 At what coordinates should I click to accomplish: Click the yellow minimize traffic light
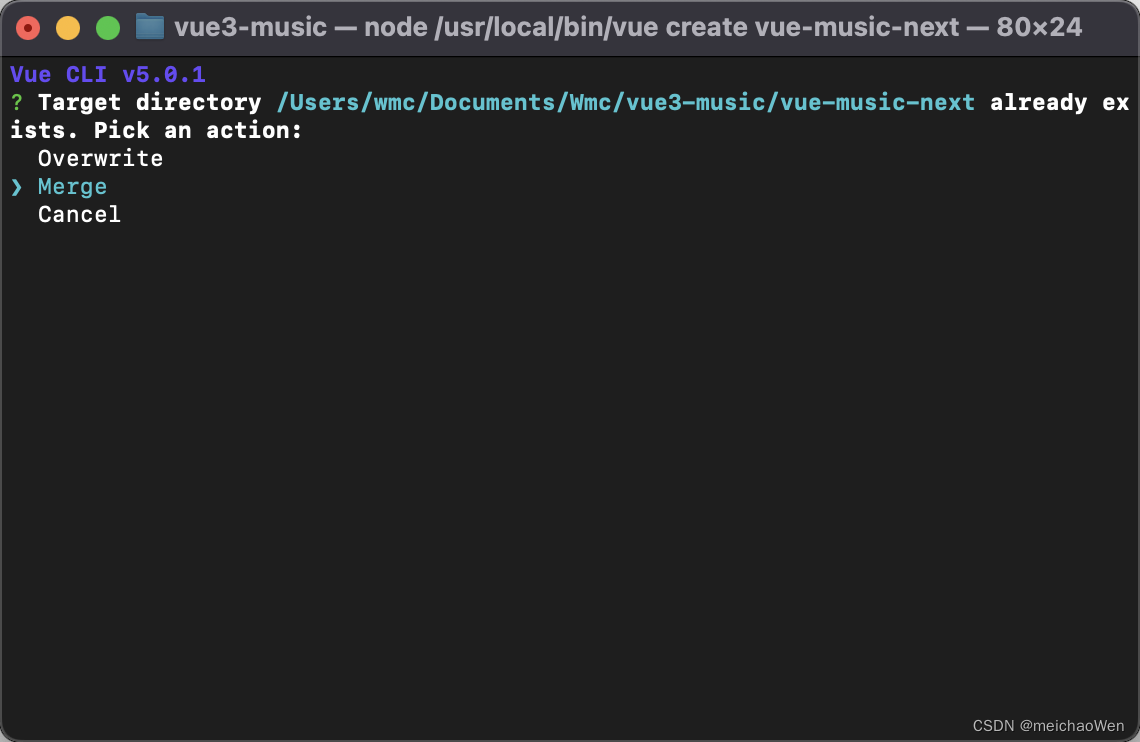67,28
